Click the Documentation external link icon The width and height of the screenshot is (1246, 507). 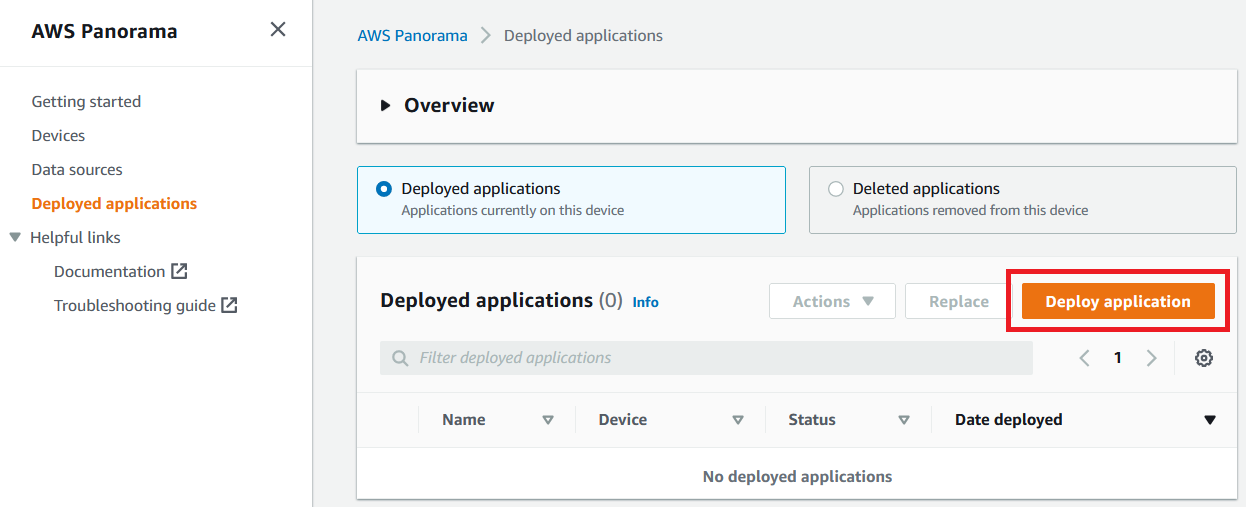tap(179, 271)
